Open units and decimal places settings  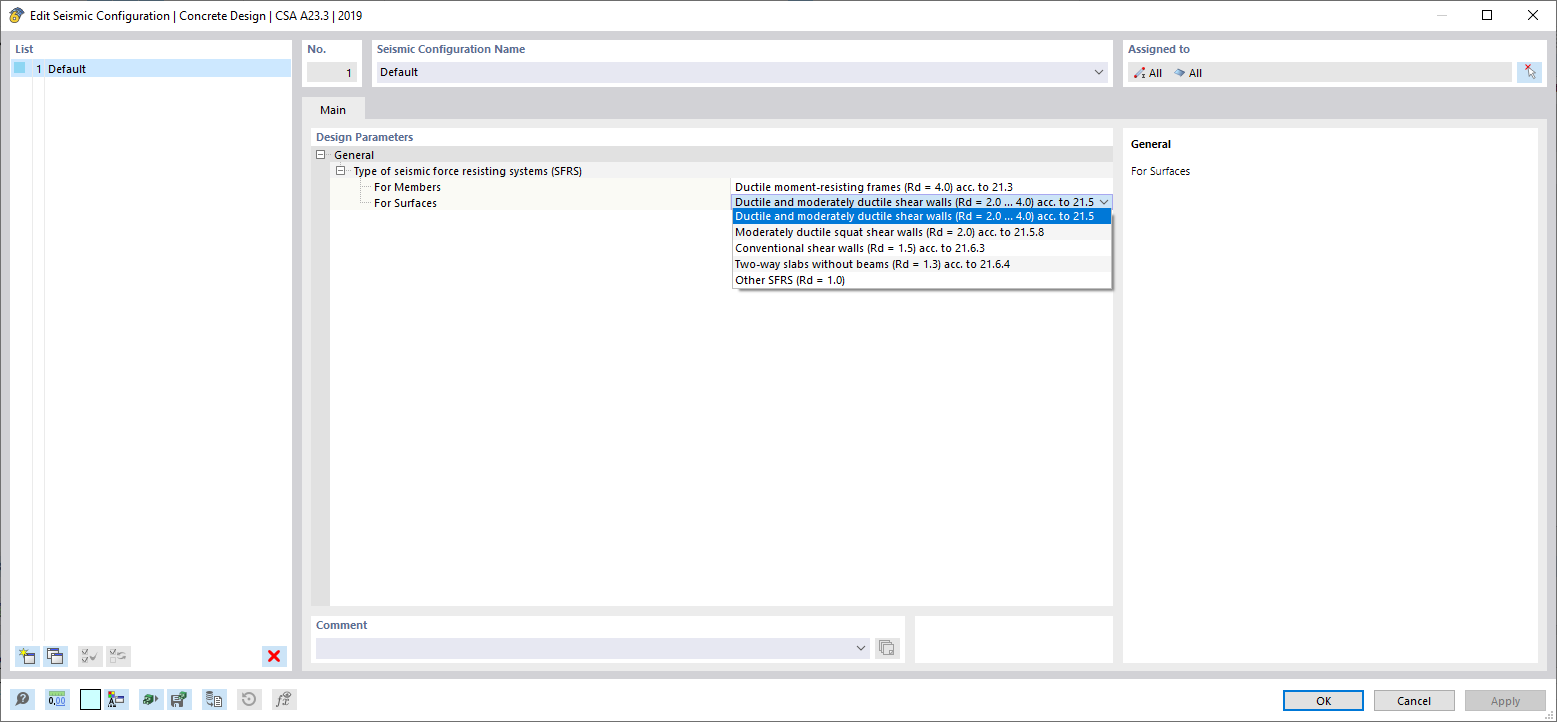click(x=57, y=700)
